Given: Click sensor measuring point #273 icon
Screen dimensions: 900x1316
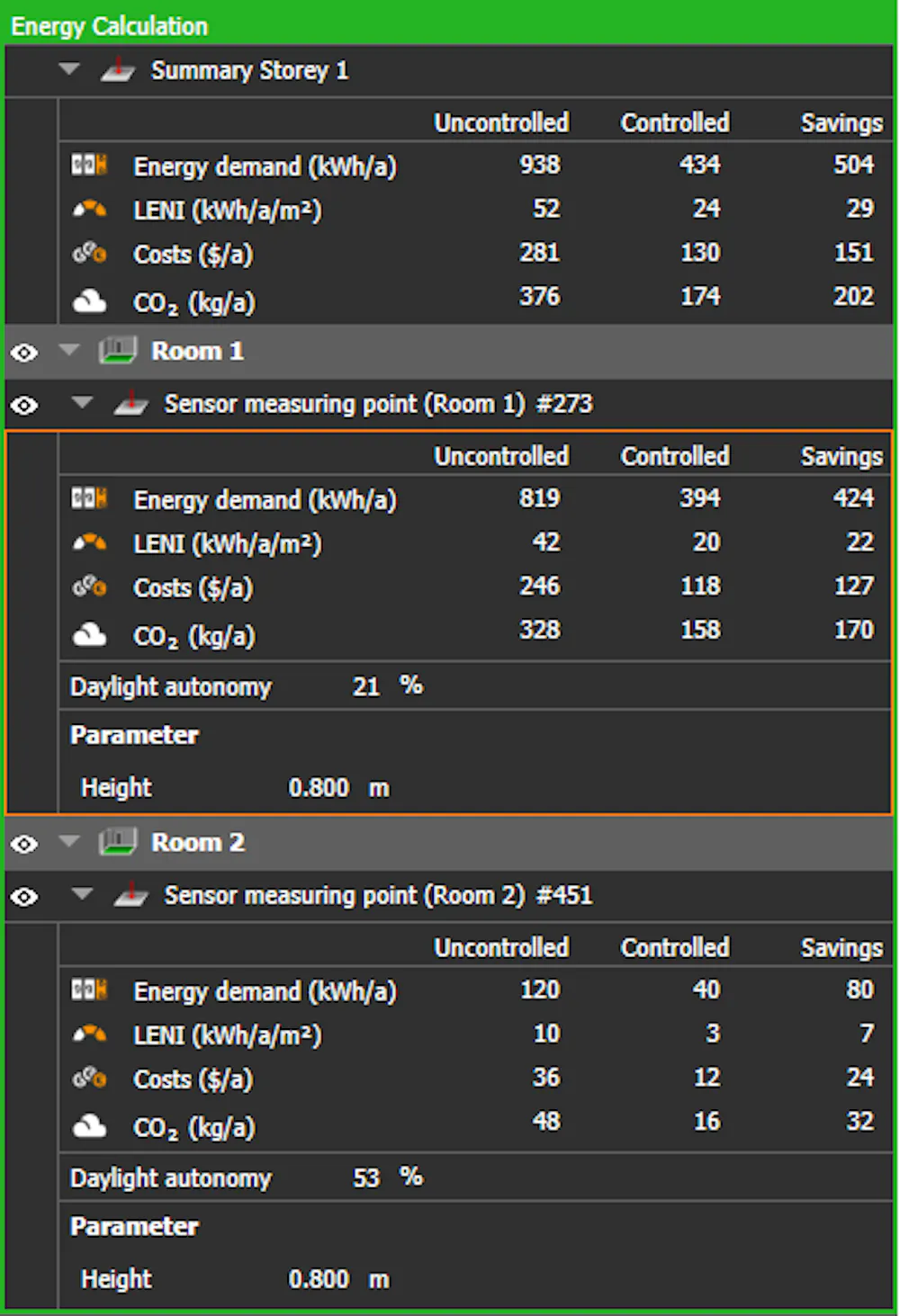Looking at the screenshot, I should pyautogui.click(x=131, y=404).
